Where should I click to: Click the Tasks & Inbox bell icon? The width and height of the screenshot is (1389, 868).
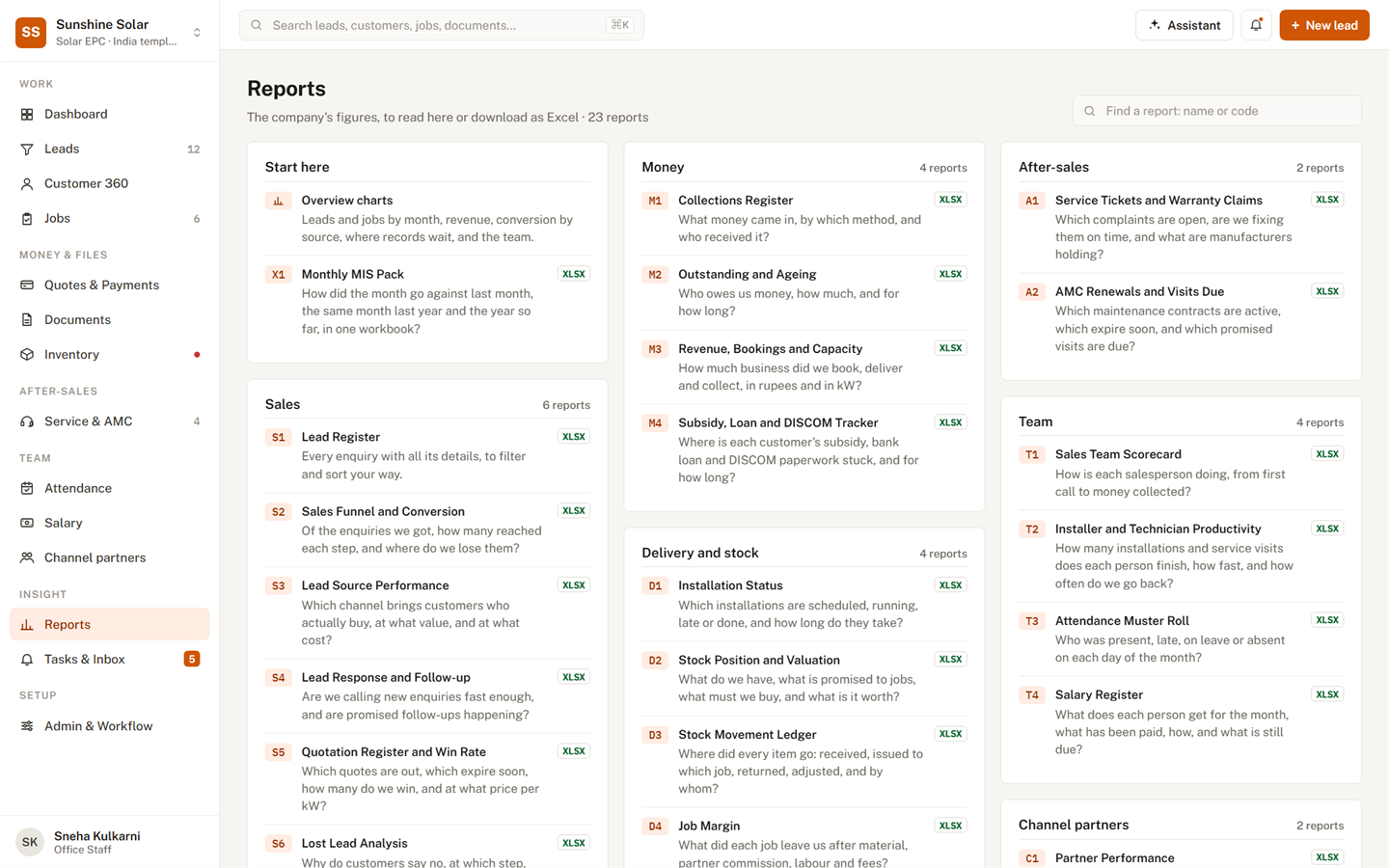(27, 660)
